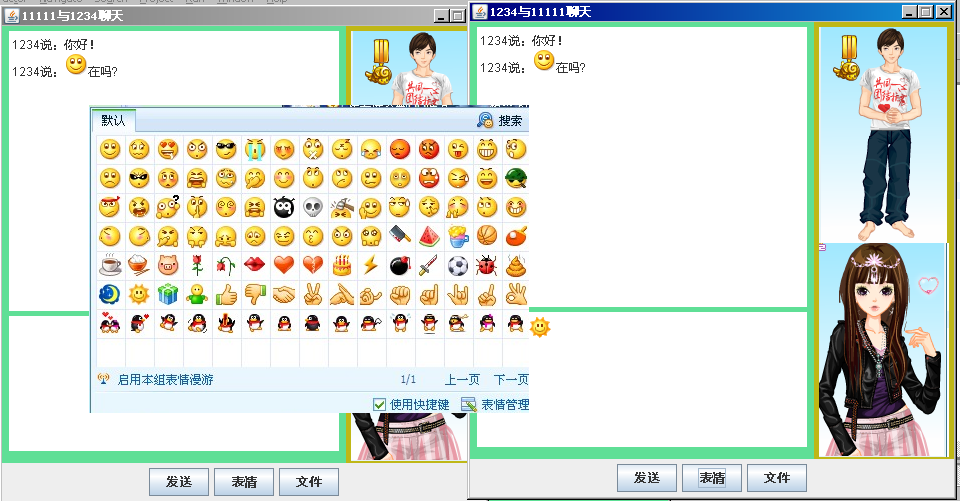
Task: Pick the wilted rose emoji
Action: 226,265
